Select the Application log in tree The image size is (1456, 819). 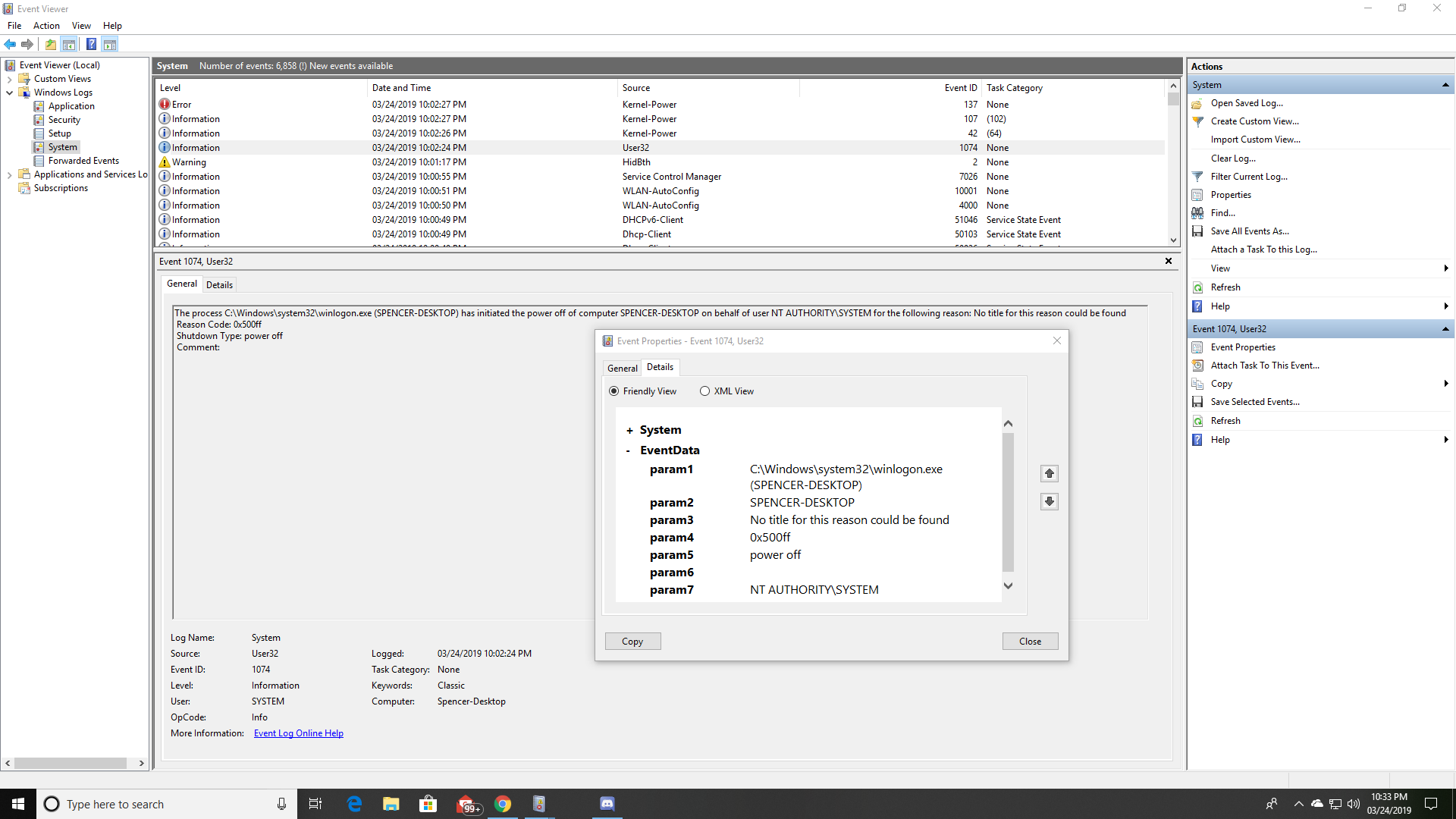(x=71, y=106)
